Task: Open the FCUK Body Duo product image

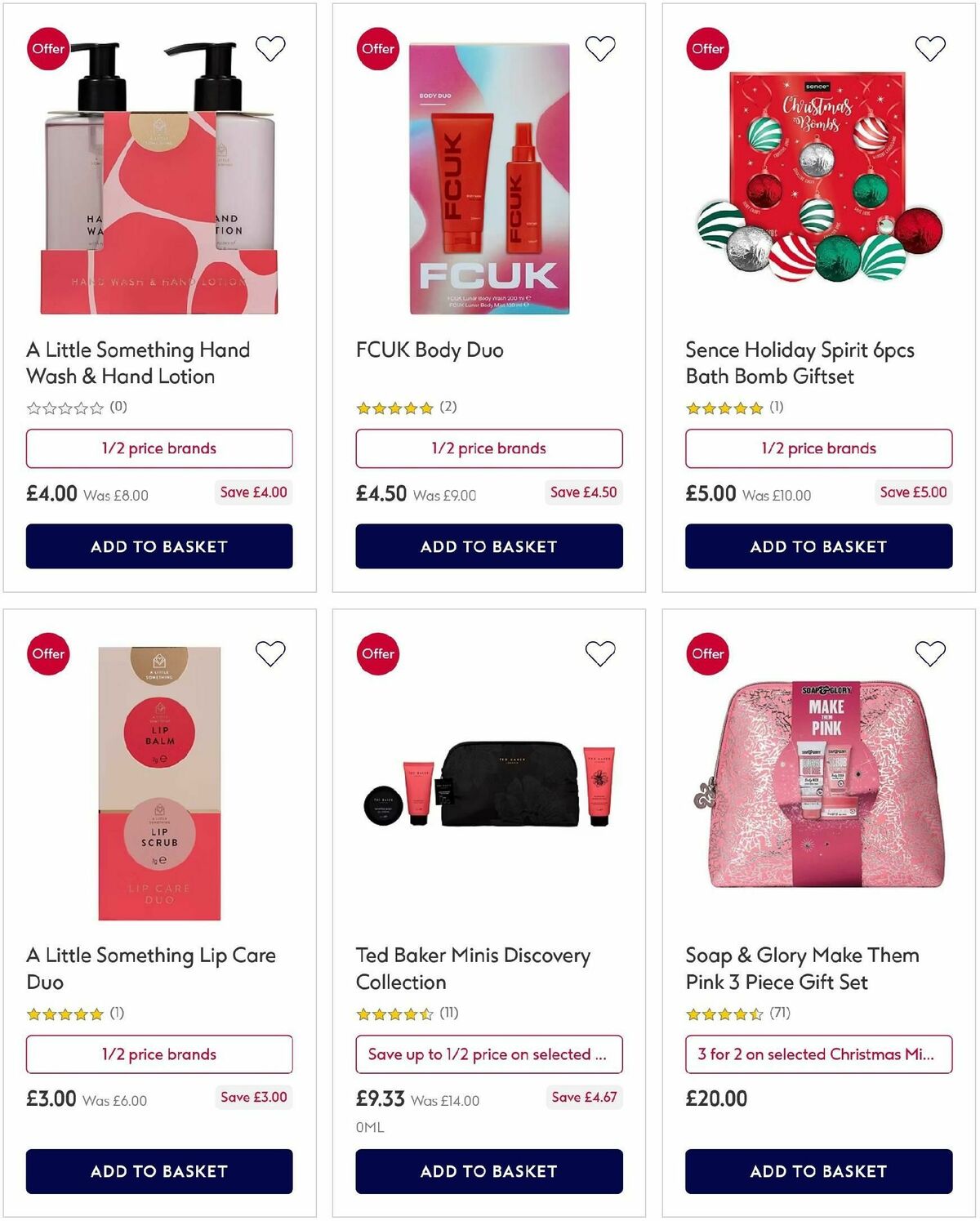Action: tap(488, 180)
